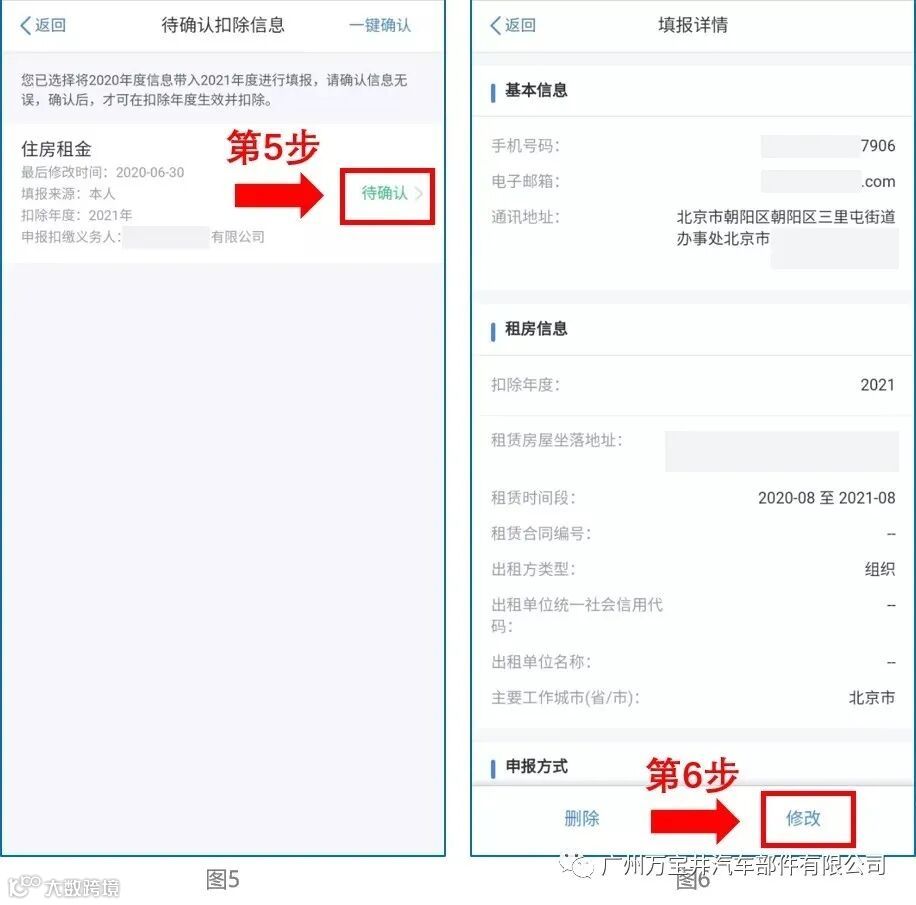Select the 住房租金 deduction entry title
This screenshot has height=905, width=916.
56,149
